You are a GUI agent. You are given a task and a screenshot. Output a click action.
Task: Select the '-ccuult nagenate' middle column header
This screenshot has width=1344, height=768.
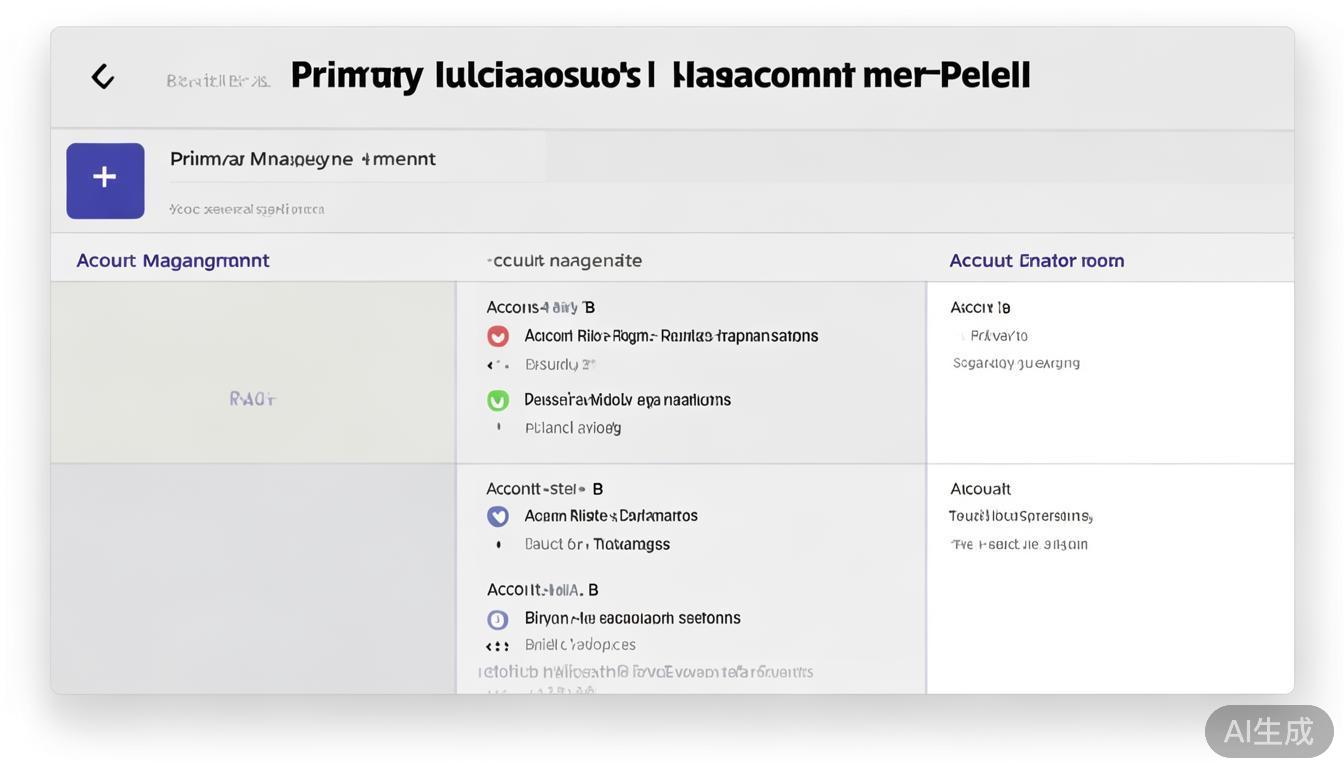[x=565, y=261]
